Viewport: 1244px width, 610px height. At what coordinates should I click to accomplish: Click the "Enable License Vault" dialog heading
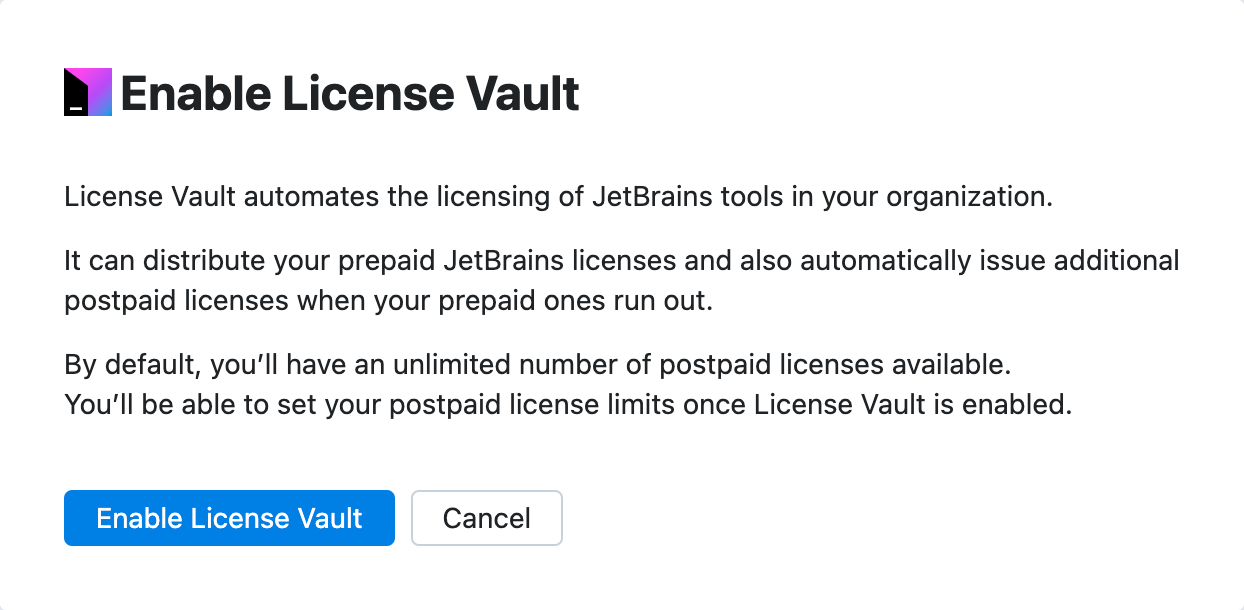coord(349,94)
